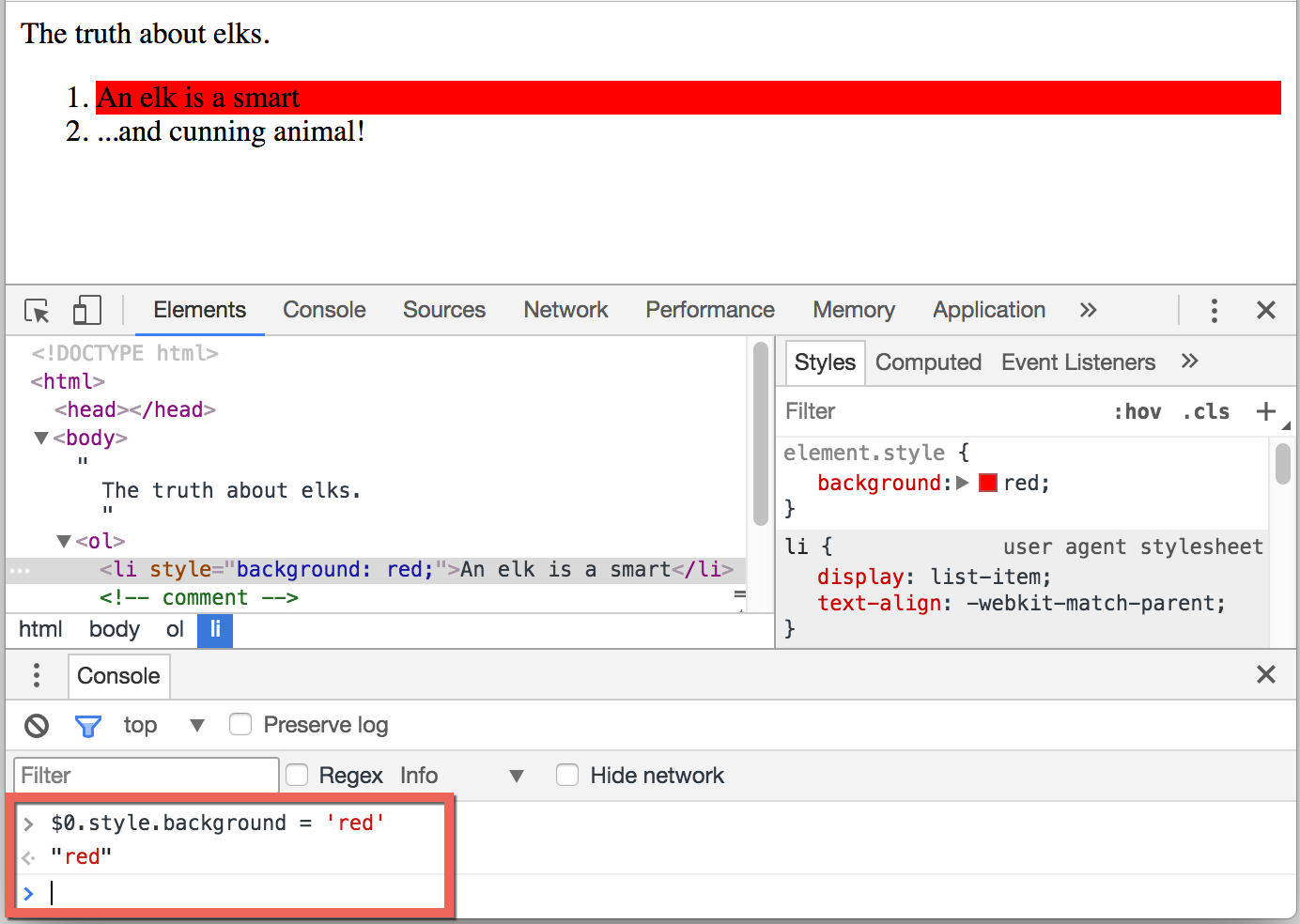Toggle the device toolbar icon

click(x=86, y=311)
